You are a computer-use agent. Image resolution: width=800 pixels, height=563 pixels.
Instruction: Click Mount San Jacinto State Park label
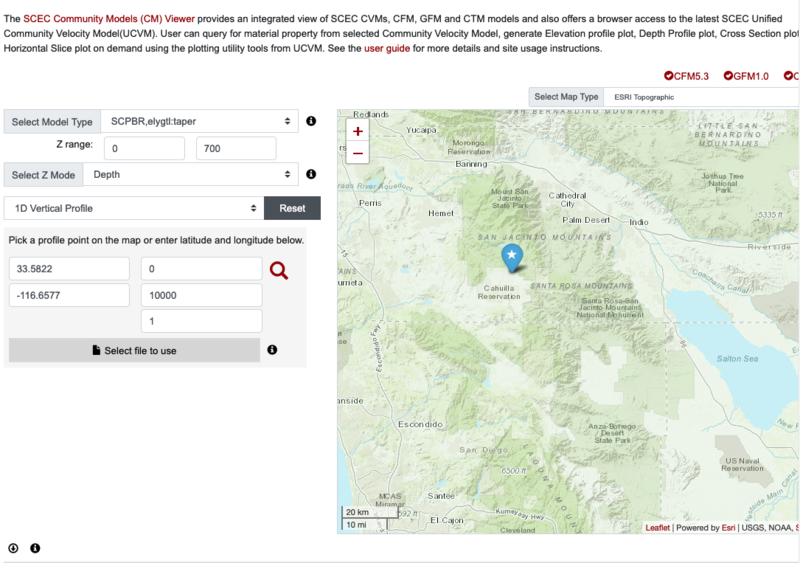[x=510, y=199]
